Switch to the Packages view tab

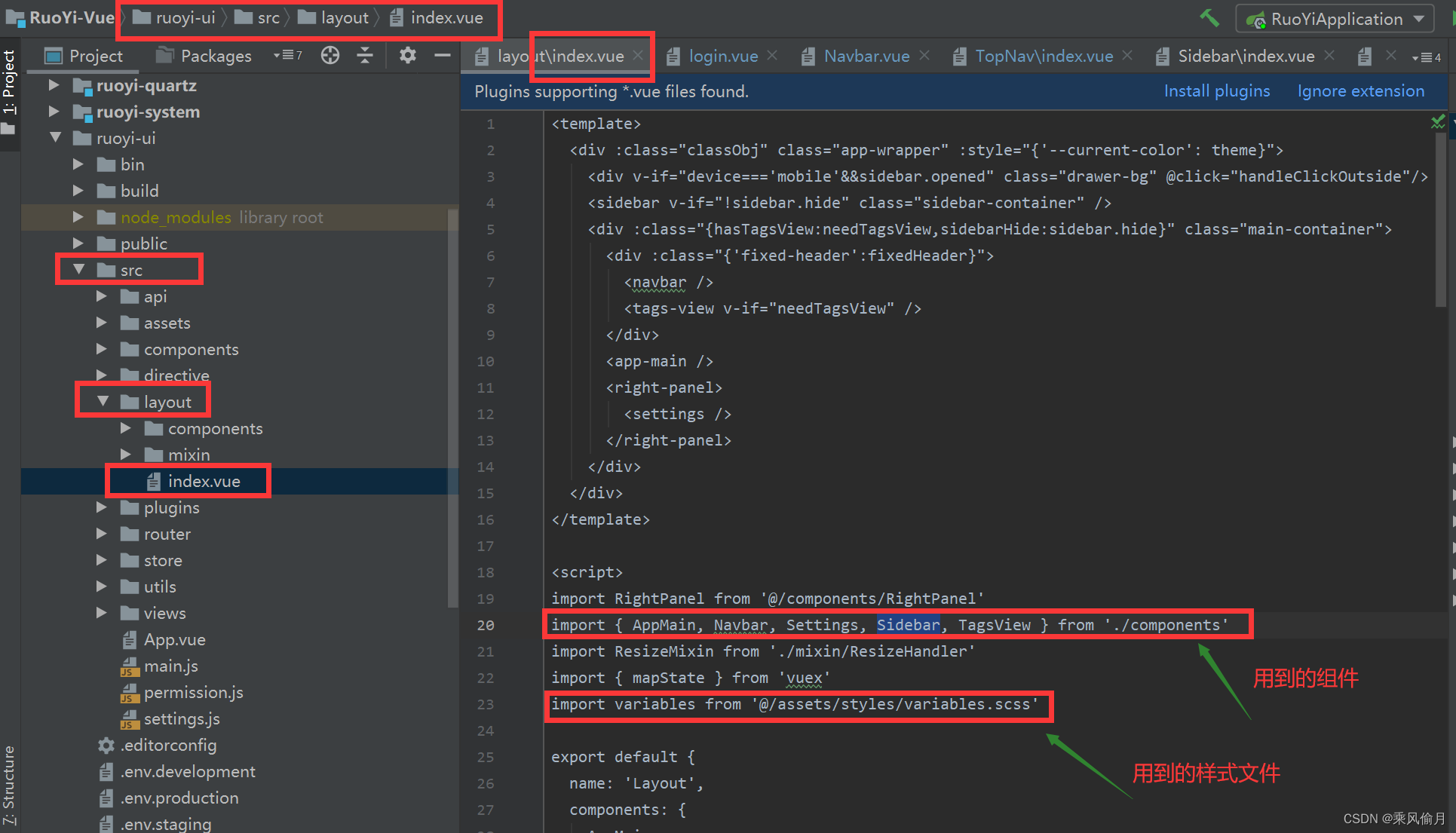coord(204,56)
